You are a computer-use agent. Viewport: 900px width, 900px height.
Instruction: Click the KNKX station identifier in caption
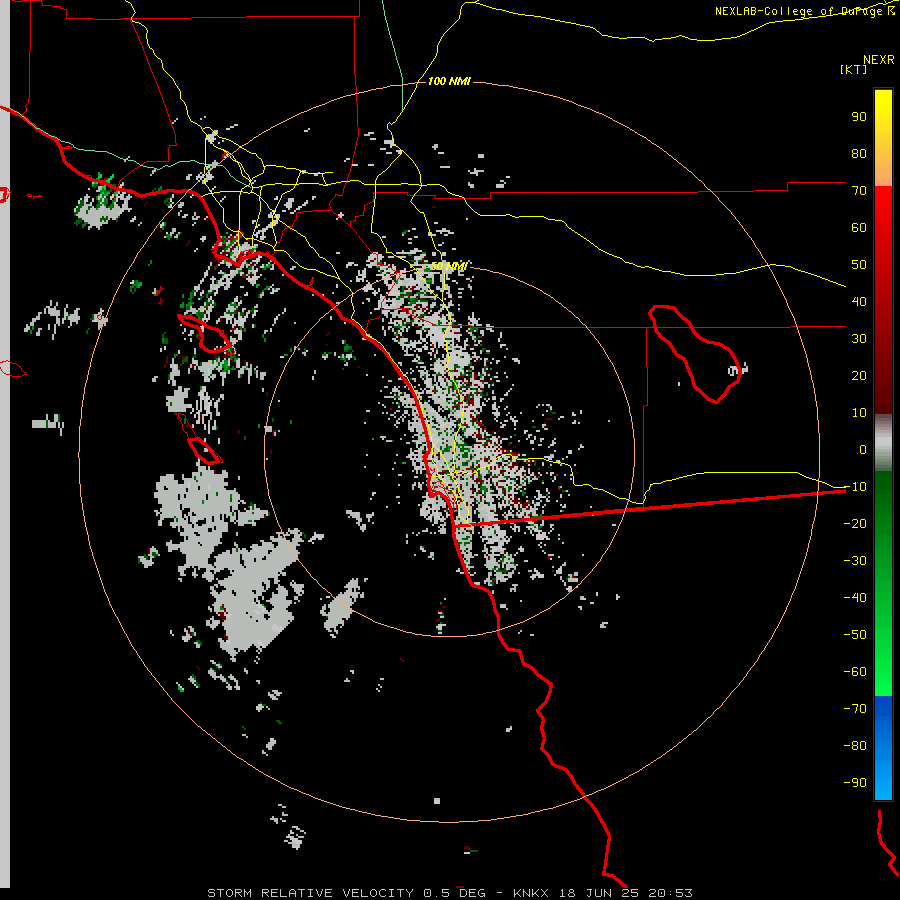pyautogui.click(x=530, y=893)
